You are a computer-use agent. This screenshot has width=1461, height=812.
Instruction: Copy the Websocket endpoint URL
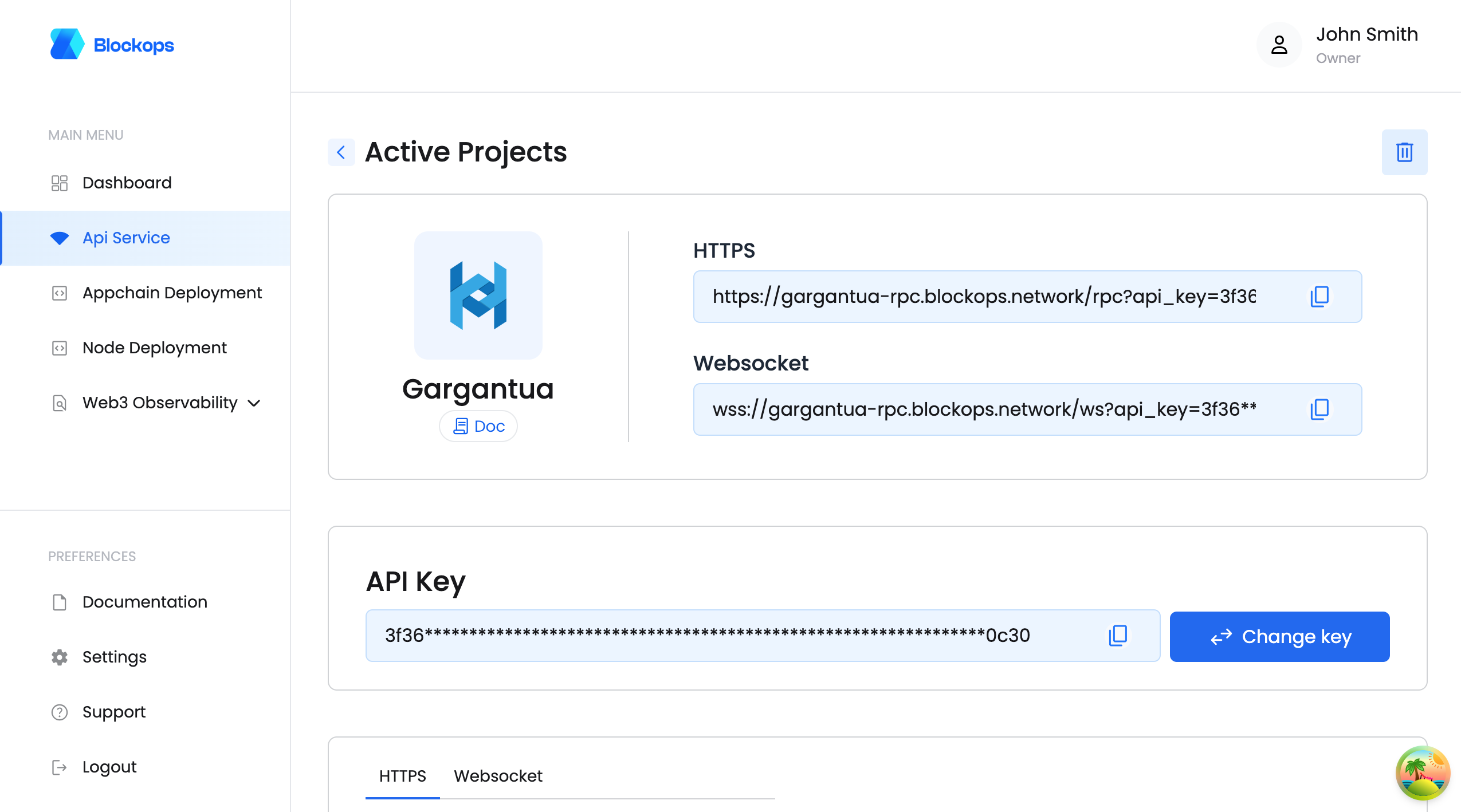tap(1319, 409)
